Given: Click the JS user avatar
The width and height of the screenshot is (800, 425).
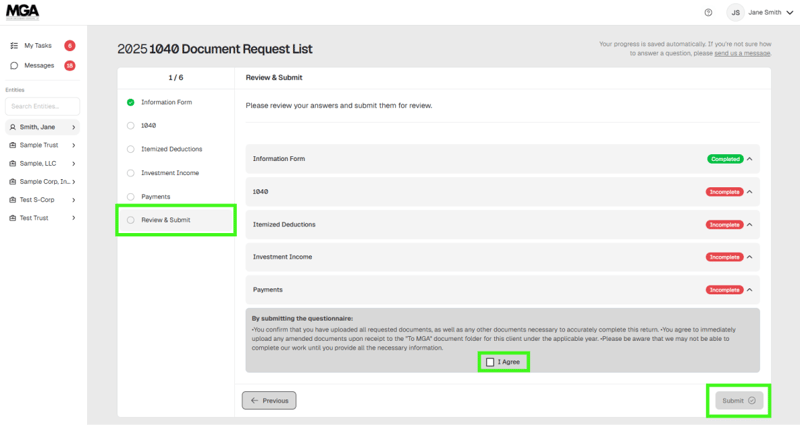Looking at the screenshot, I should [x=735, y=12].
